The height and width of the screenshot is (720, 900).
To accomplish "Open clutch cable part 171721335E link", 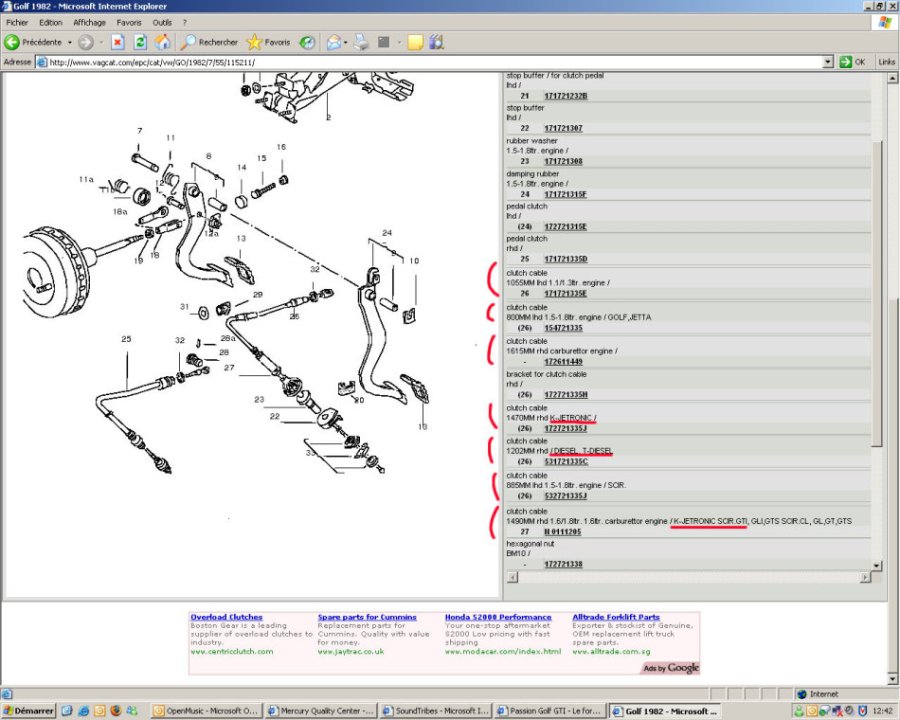I will pos(565,293).
